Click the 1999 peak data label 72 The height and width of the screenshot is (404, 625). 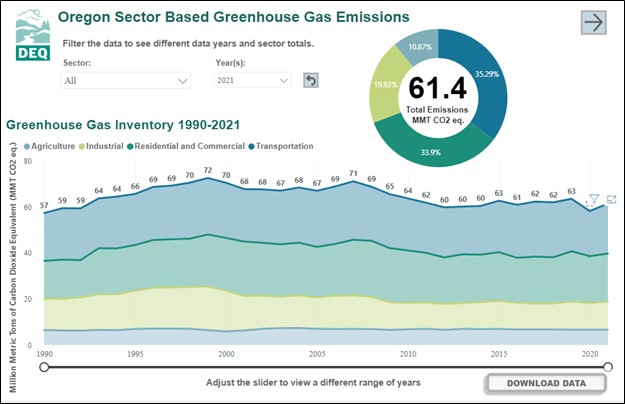pos(207,171)
